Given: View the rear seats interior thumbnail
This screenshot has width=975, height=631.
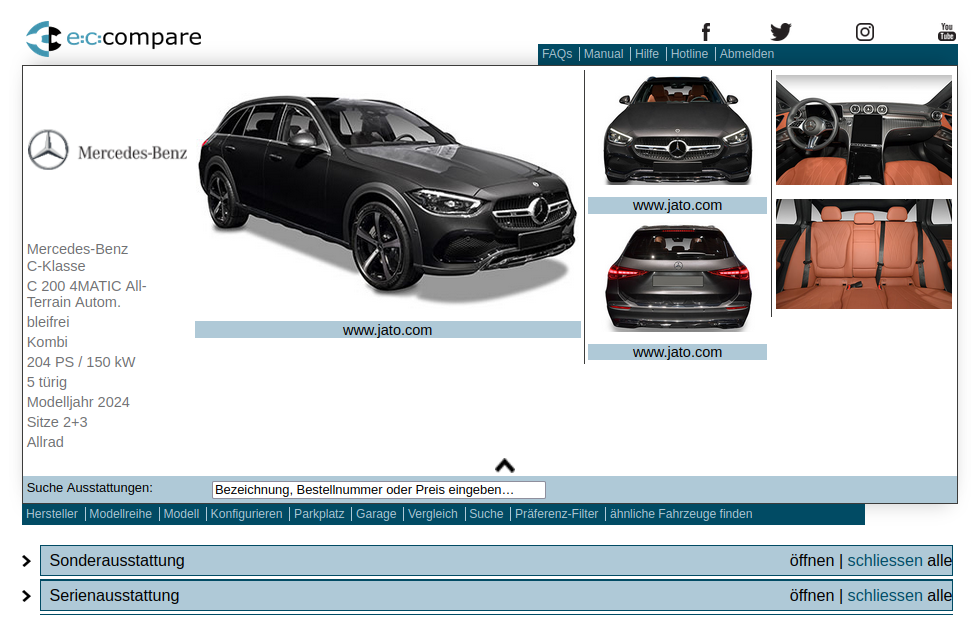Looking at the screenshot, I should 864,254.
